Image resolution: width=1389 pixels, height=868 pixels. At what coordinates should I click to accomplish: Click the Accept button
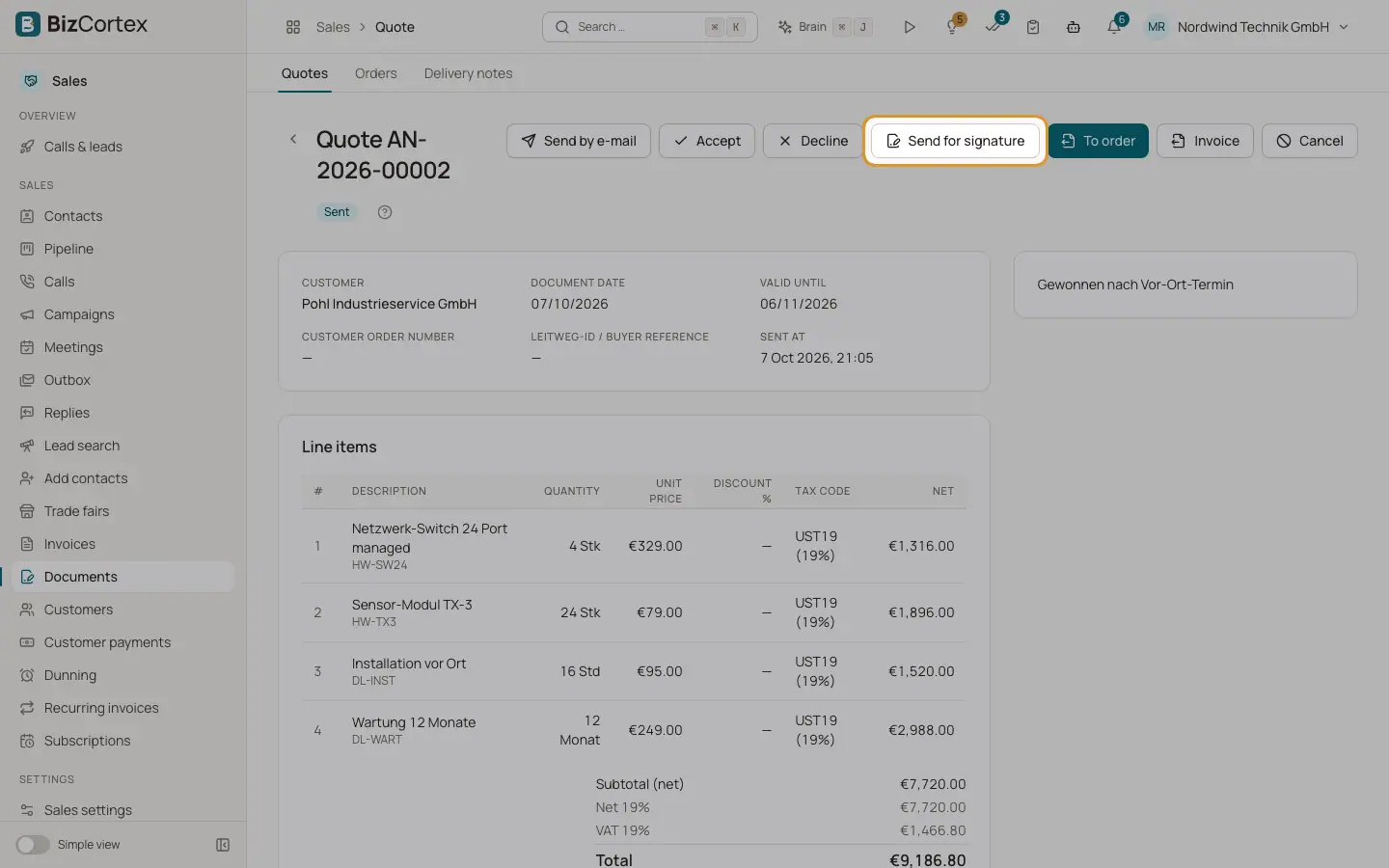pyautogui.click(x=707, y=141)
